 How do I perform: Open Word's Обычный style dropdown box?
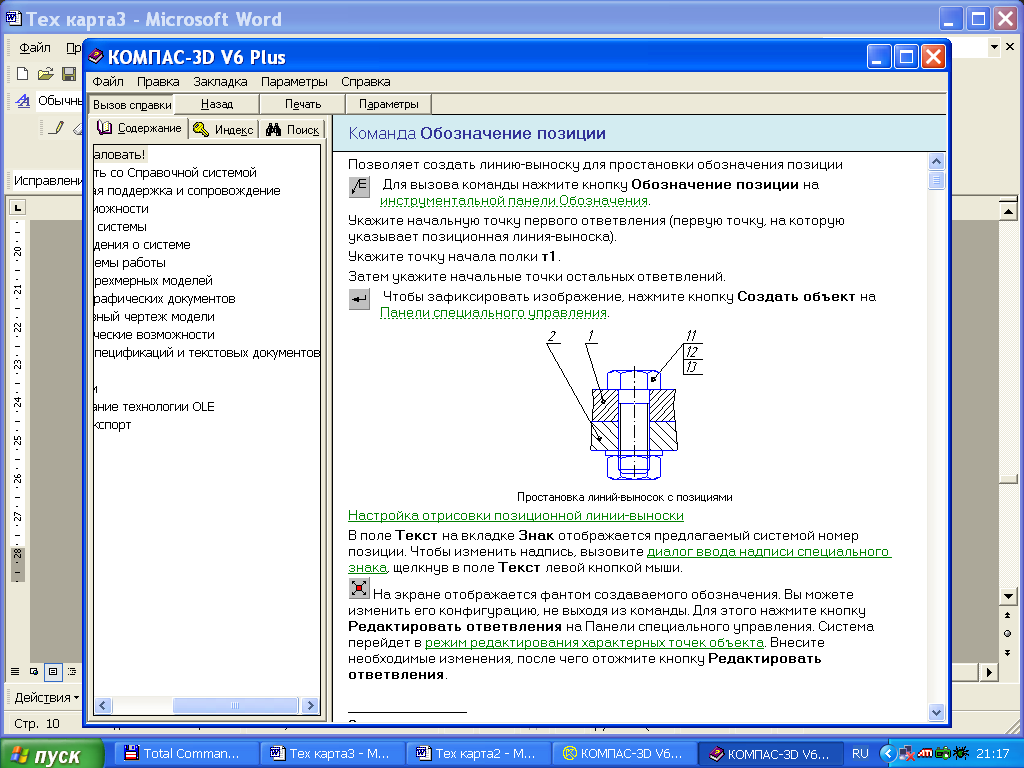tap(59, 101)
